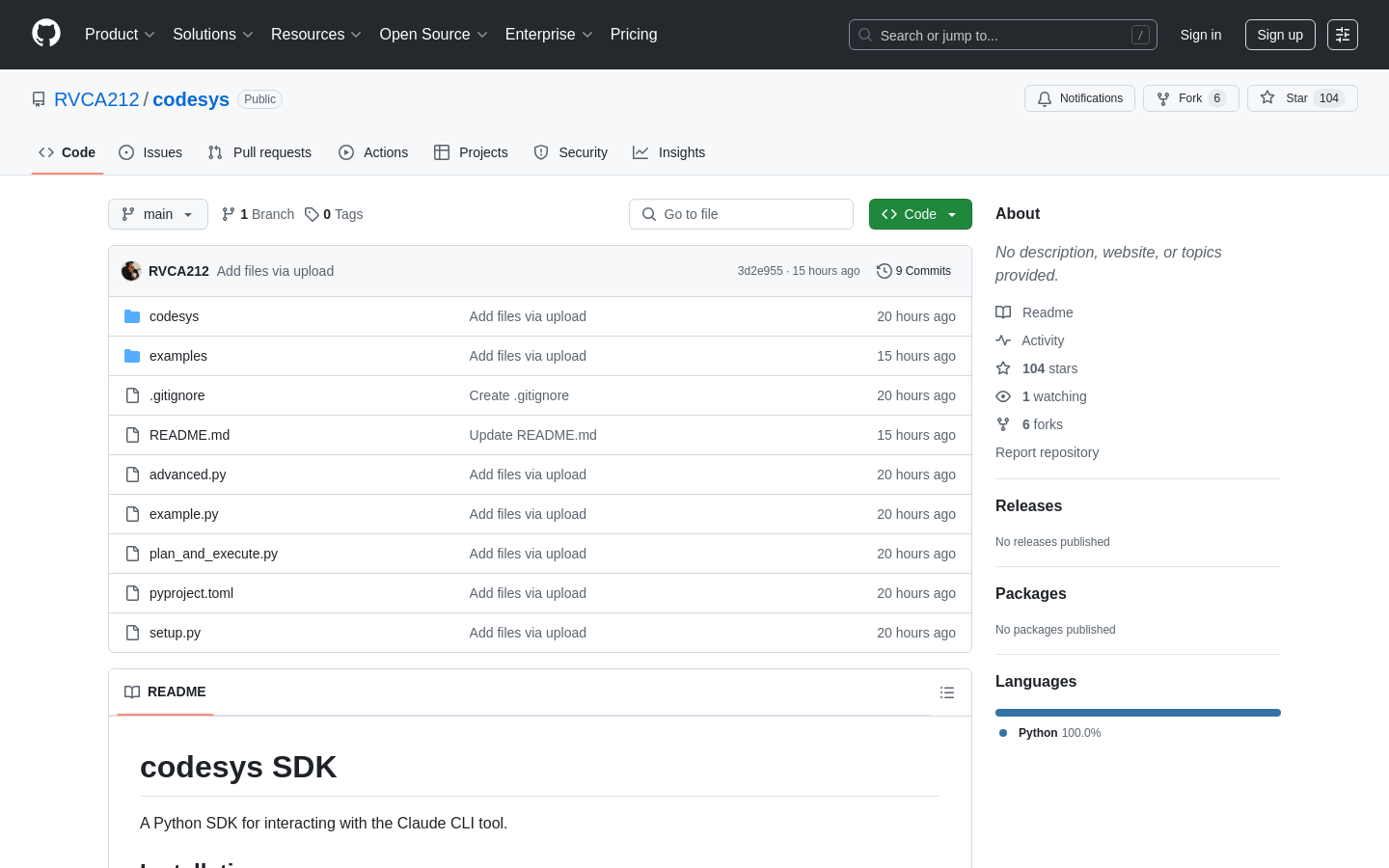The width and height of the screenshot is (1389, 868).
Task: Click the Notifications bell icon
Action: point(1045,98)
